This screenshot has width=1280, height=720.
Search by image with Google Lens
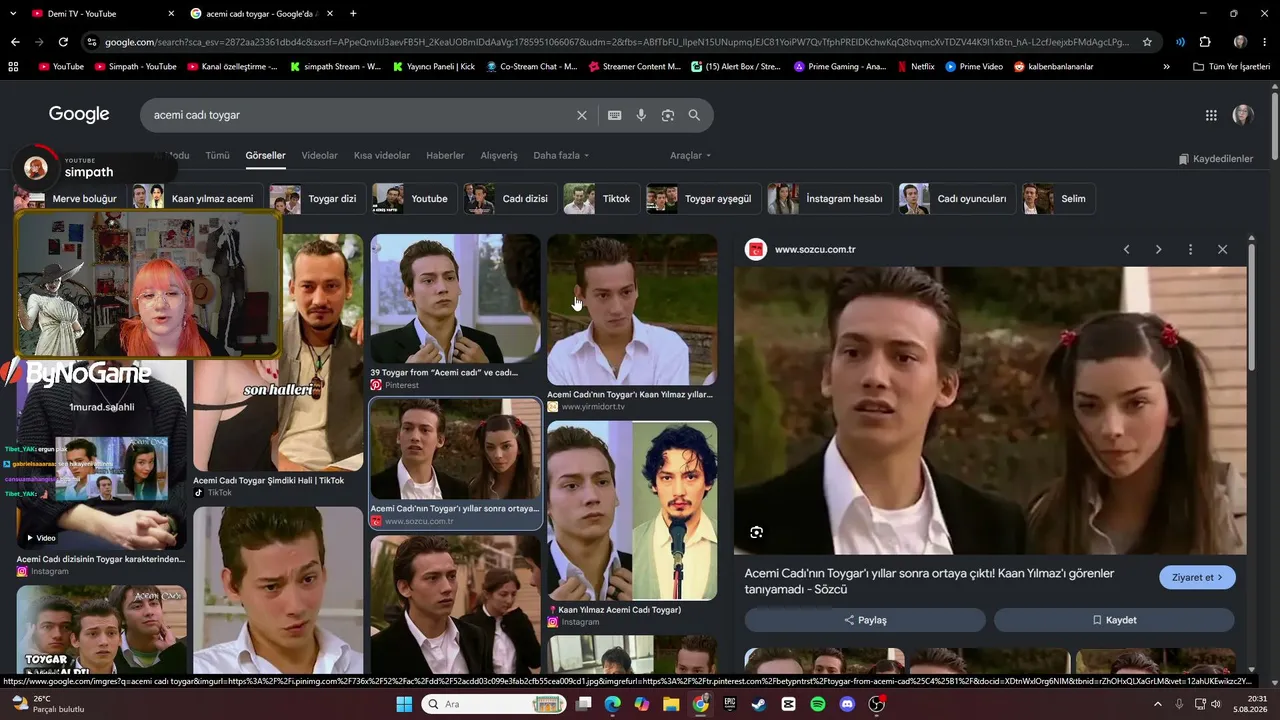tap(668, 115)
